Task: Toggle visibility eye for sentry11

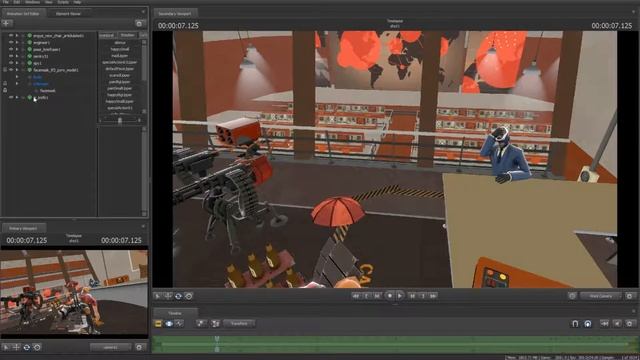Action: click(x=11, y=56)
